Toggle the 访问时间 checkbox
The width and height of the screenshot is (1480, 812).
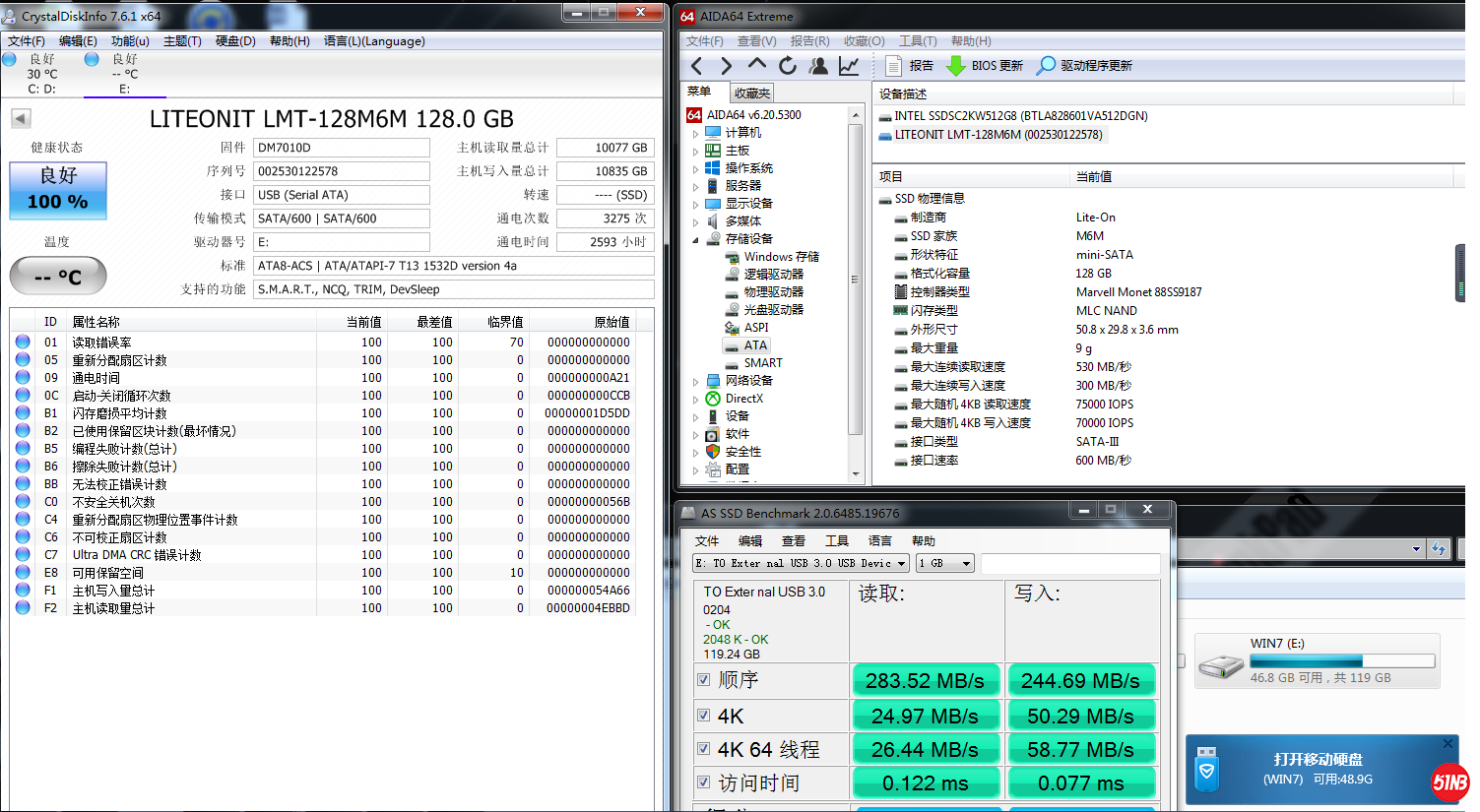click(704, 782)
